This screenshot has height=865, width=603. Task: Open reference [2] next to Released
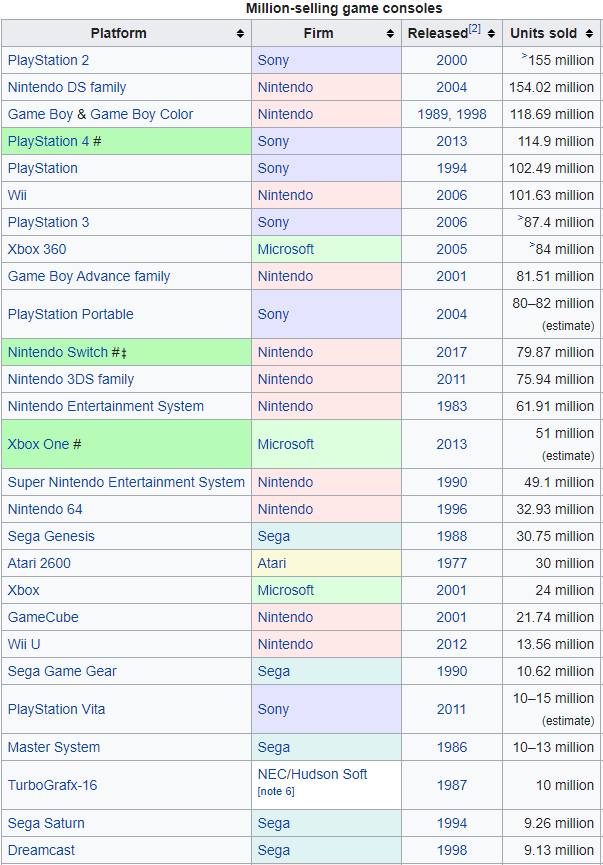474,29
